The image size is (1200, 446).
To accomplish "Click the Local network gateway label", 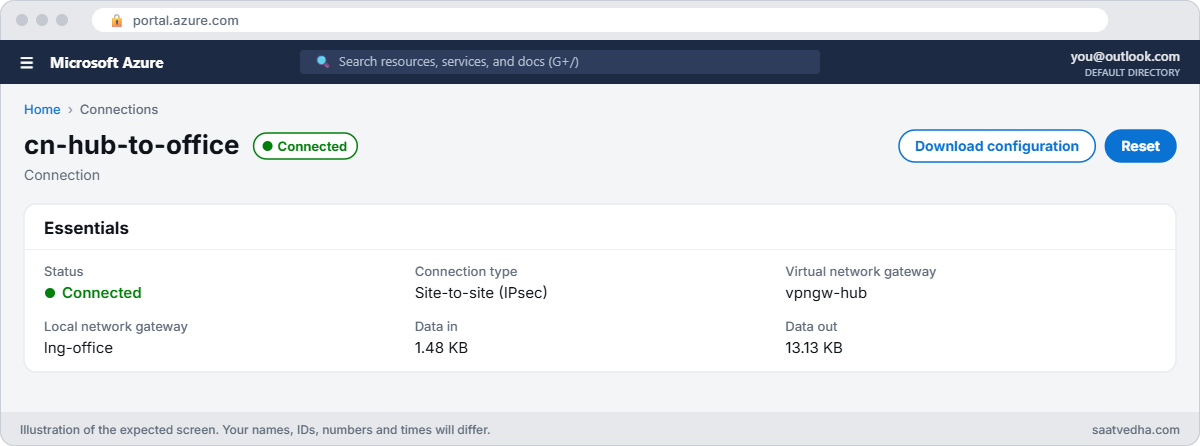I will (116, 326).
